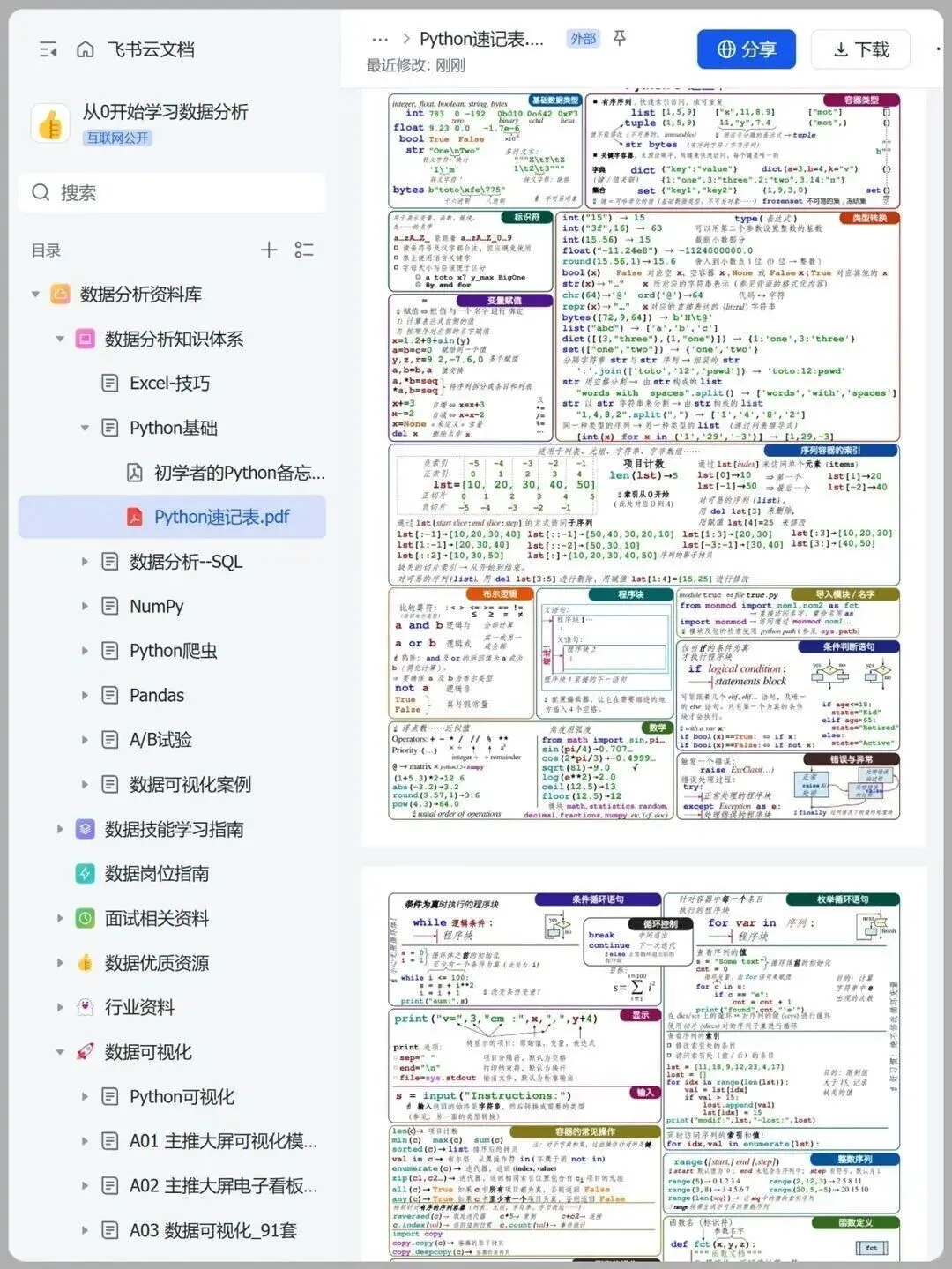The image size is (952, 1269).
Task: Click the 数据分析知识体系 pink icon
Action: (x=86, y=339)
